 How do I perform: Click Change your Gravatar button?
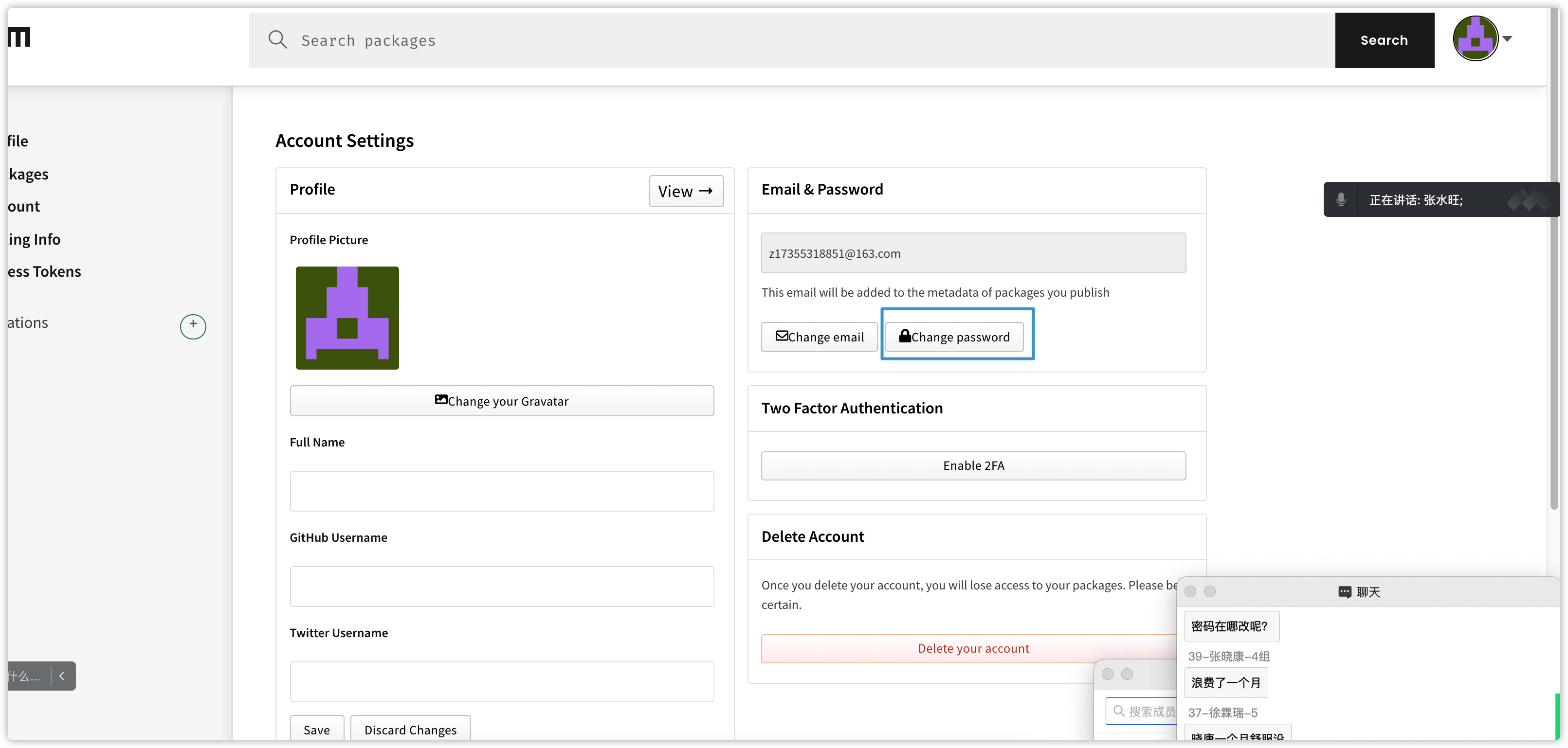click(x=502, y=401)
